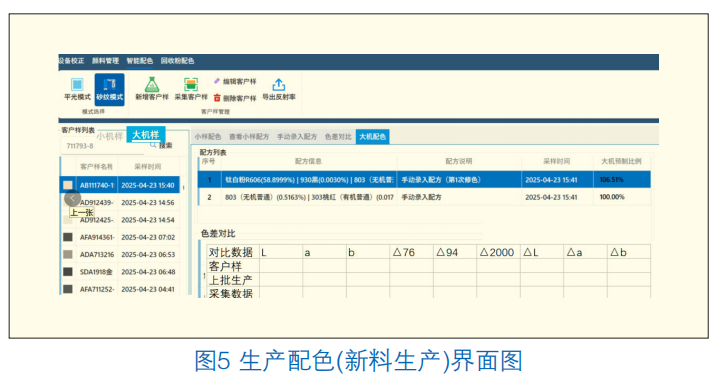Click the 编辑客户样 pencil icon
The image size is (722, 385).
(217, 81)
